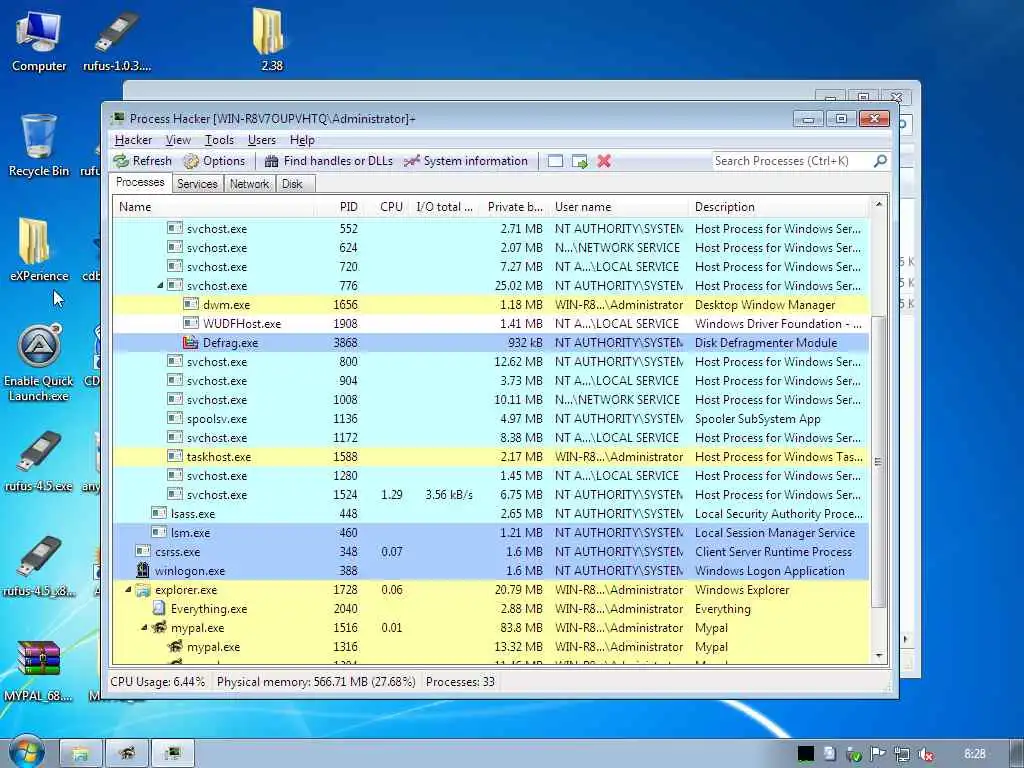Open the Hacker menu
1024x768 pixels.
click(133, 140)
